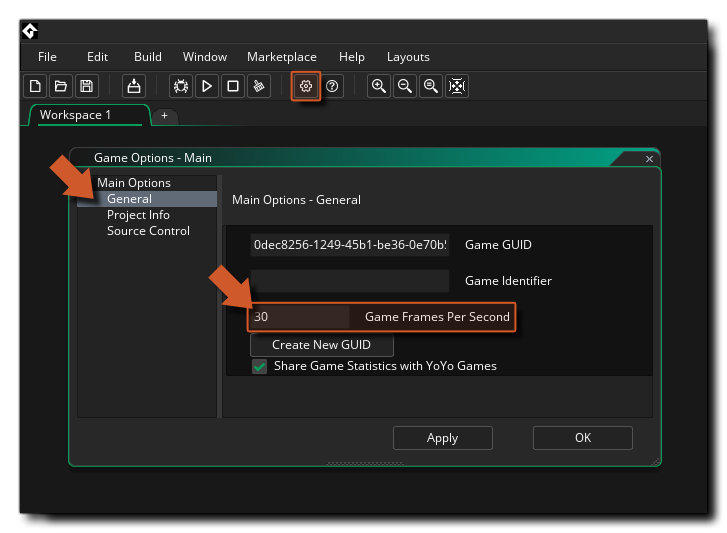Zoom out using the magnifier minus icon
Image resolution: width=727 pixels, height=533 pixels.
[x=405, y=86]
